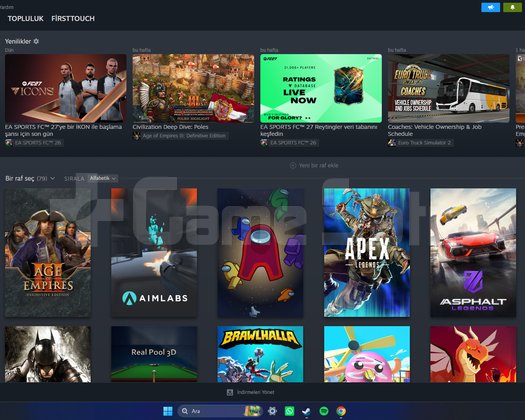This screenshot has width=525, height=420.
Task: Expand the Bir raf seç dropdown
Action: (29, 179)
